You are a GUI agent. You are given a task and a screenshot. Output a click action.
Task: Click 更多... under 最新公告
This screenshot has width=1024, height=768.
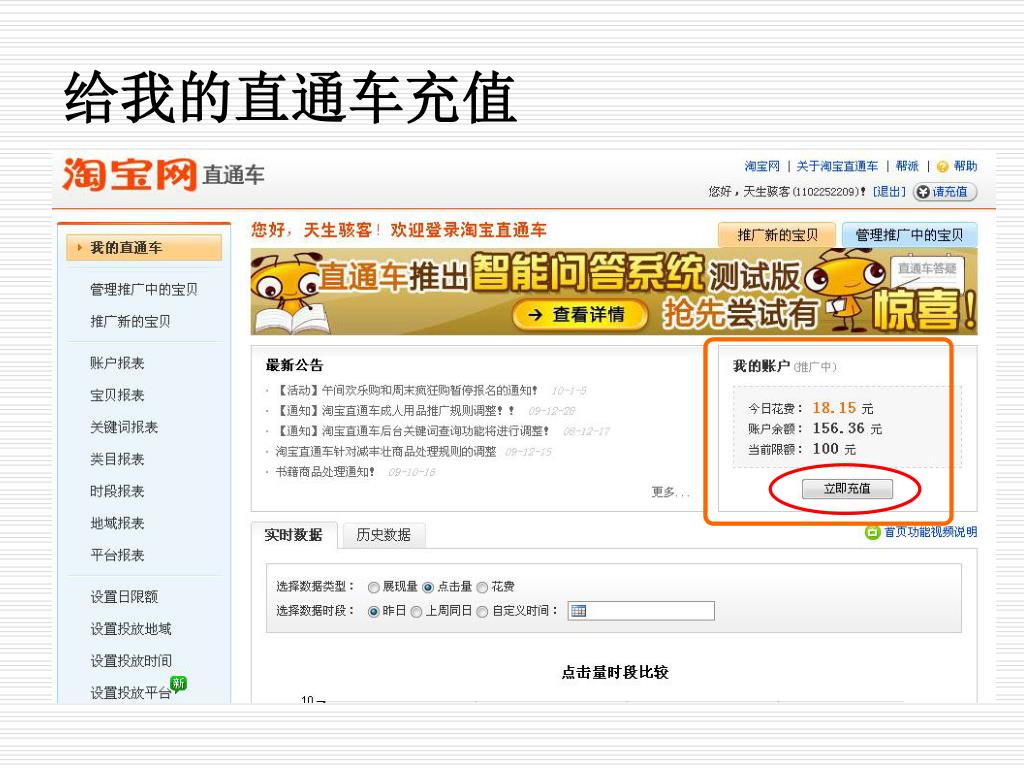(x=669, y=492)
